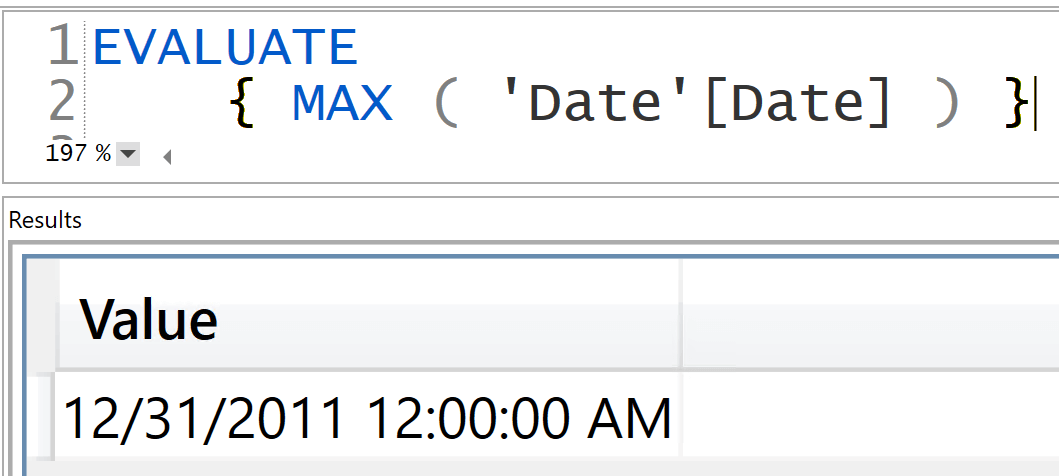The image size is (1059, 476).
Task: Place cursor after the closing curly brace
Action: [x=1034, y=105]
